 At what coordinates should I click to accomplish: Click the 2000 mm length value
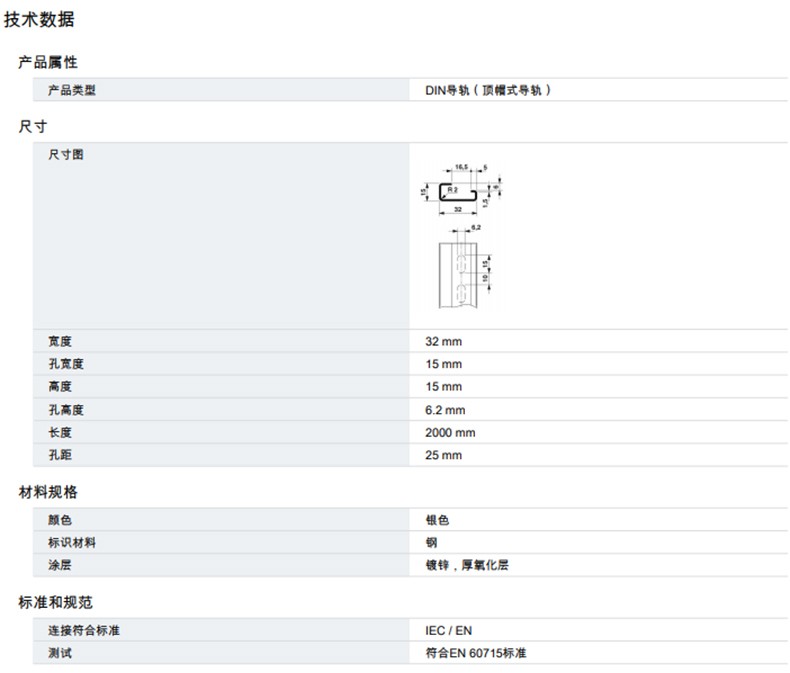pos(450,433)
